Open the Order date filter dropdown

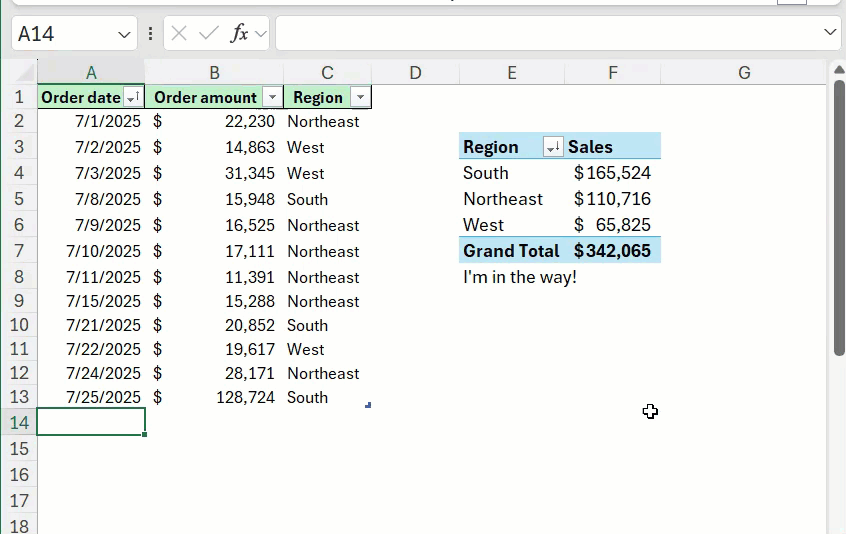pyautogui.click(x=133, y=98)
